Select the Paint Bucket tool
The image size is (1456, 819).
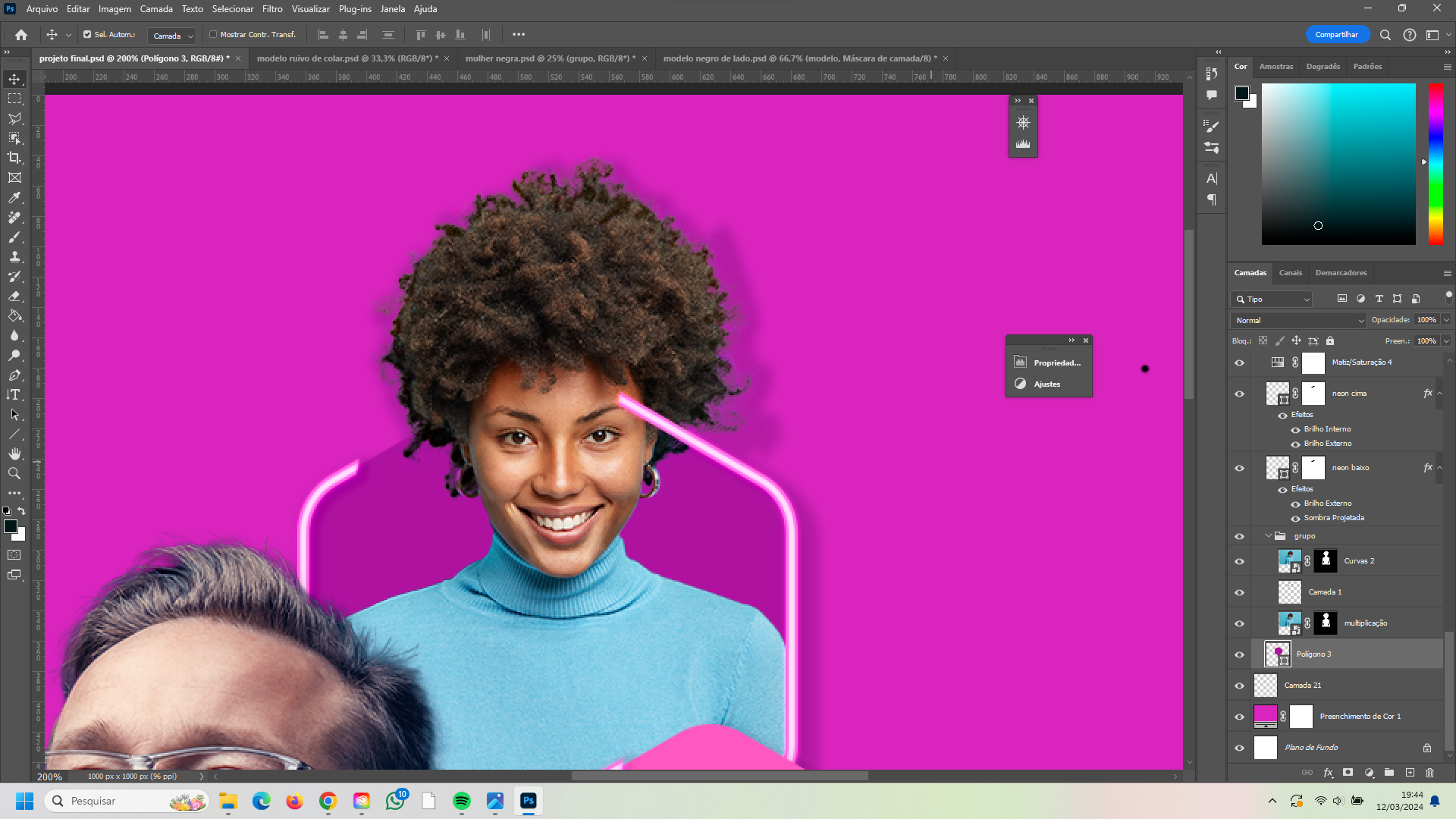pyautogui.click(x=14, y=315)
